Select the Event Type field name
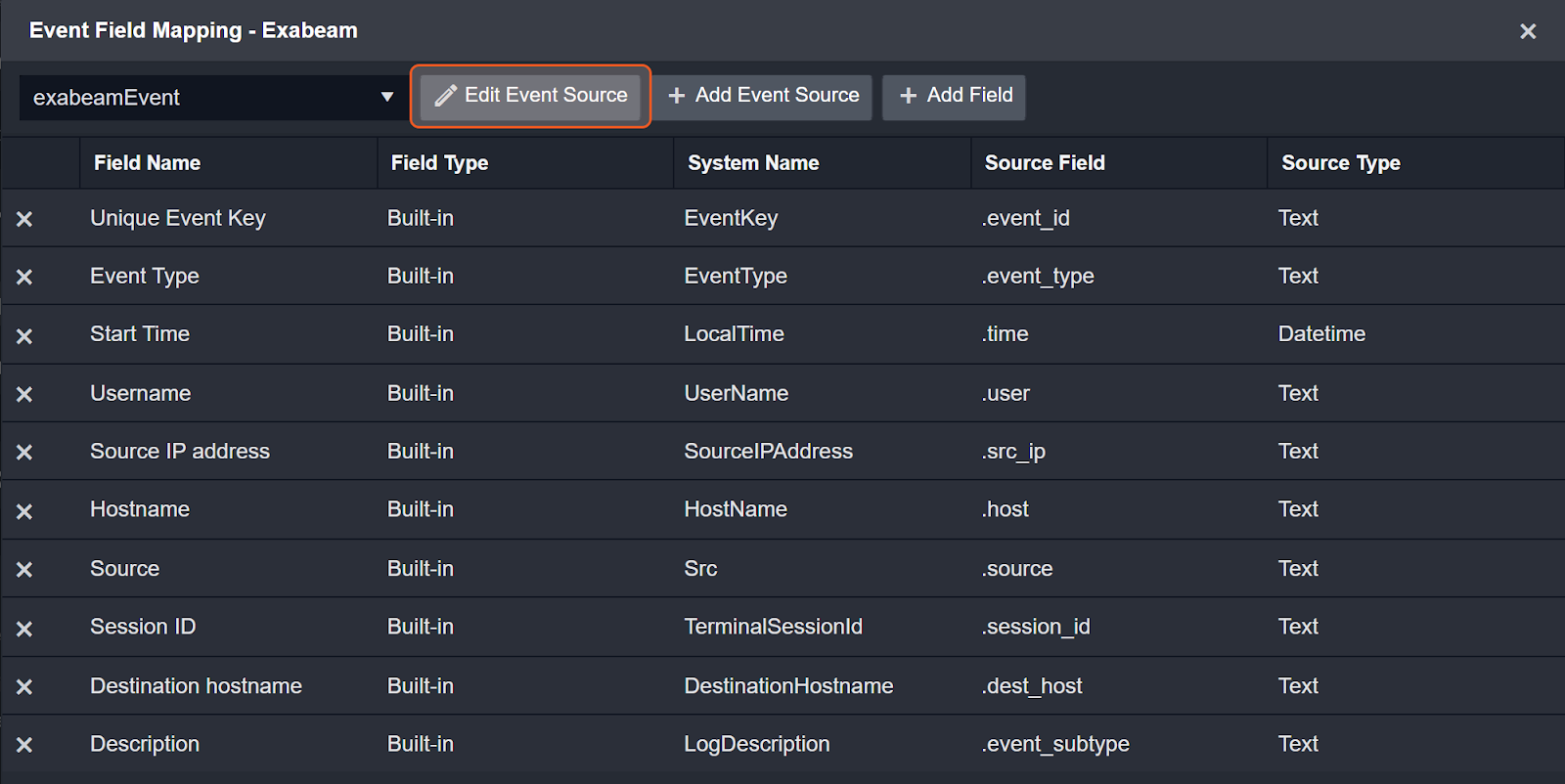The height and width of the screenshot is (784, 1565). [x=145, y=276]
